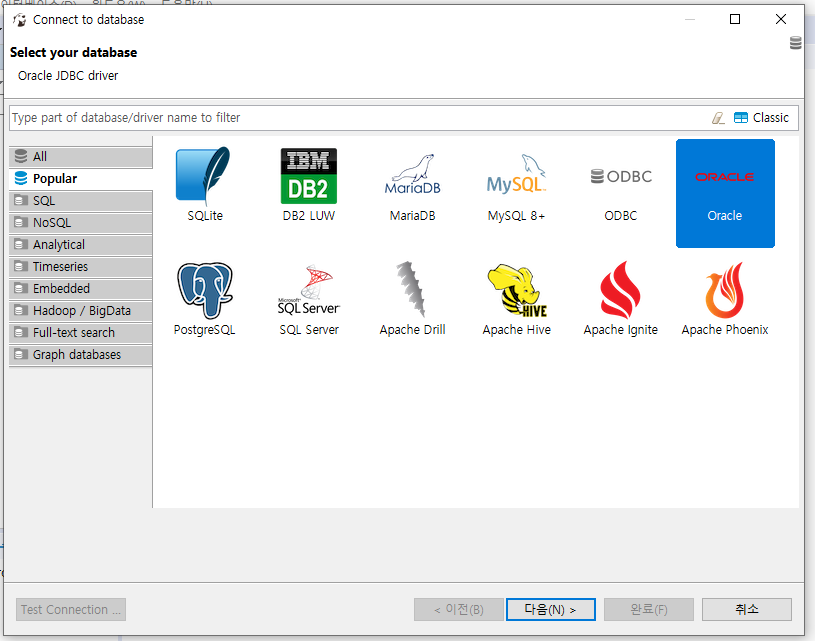The image size is (815, 641).
Task: Show All database categories
Action: pyautogui.click(x=81, y=156)
